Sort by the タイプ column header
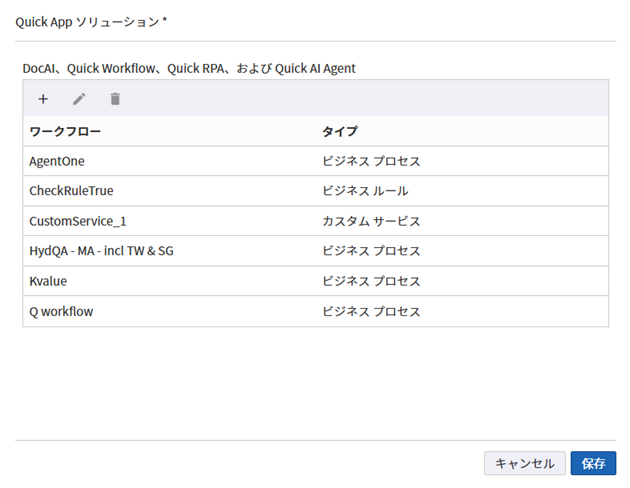The width and height of the screenshot is (630, 488). click(x=340, y=131)
